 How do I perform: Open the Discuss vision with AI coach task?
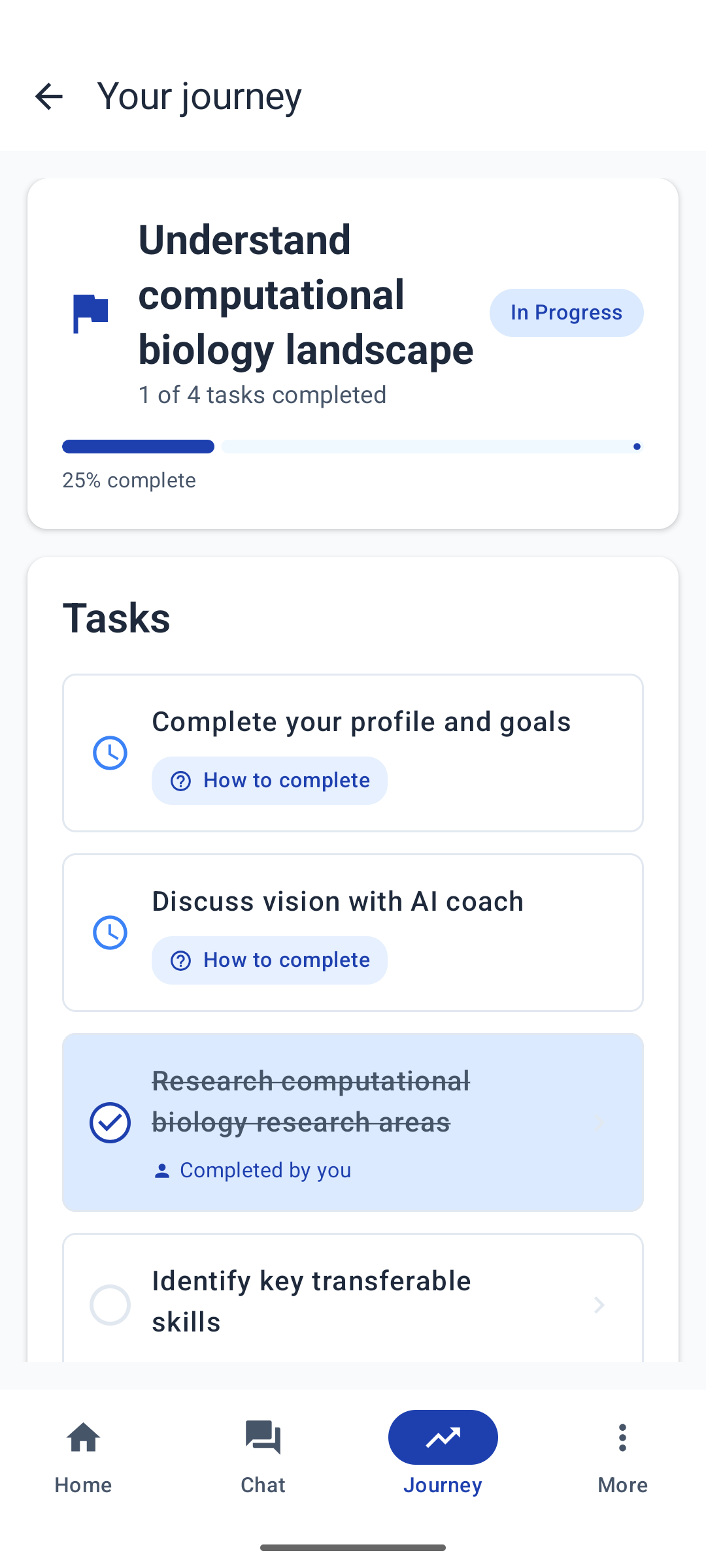tap(337, 902)
